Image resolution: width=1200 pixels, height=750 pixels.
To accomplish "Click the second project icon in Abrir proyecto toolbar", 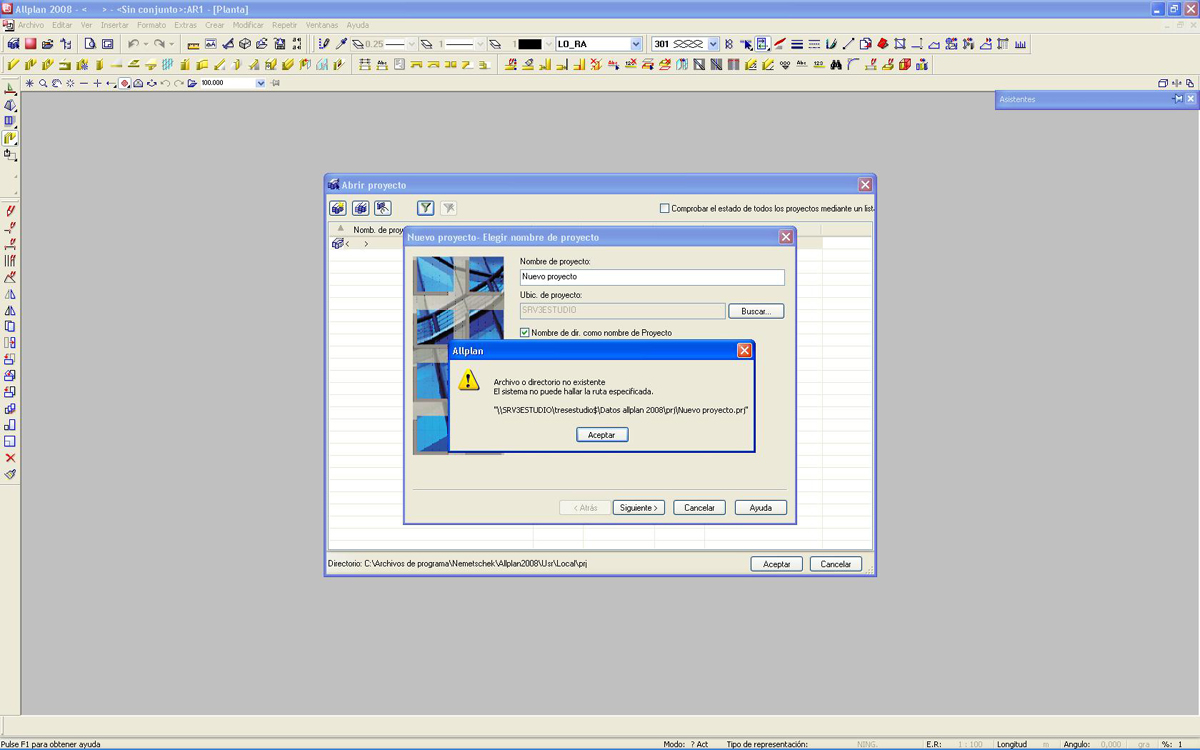I will click(360, 208).
